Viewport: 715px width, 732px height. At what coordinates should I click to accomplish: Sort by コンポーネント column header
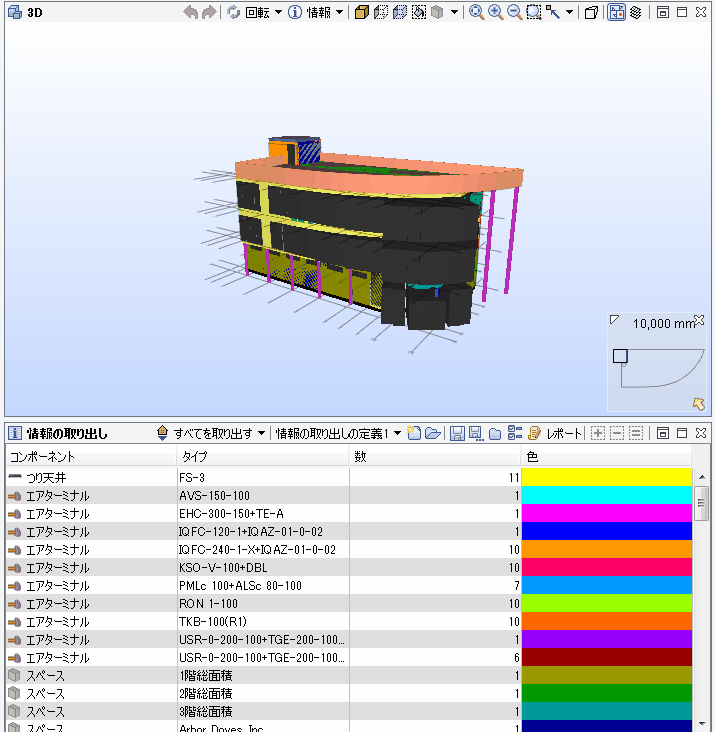91,457
